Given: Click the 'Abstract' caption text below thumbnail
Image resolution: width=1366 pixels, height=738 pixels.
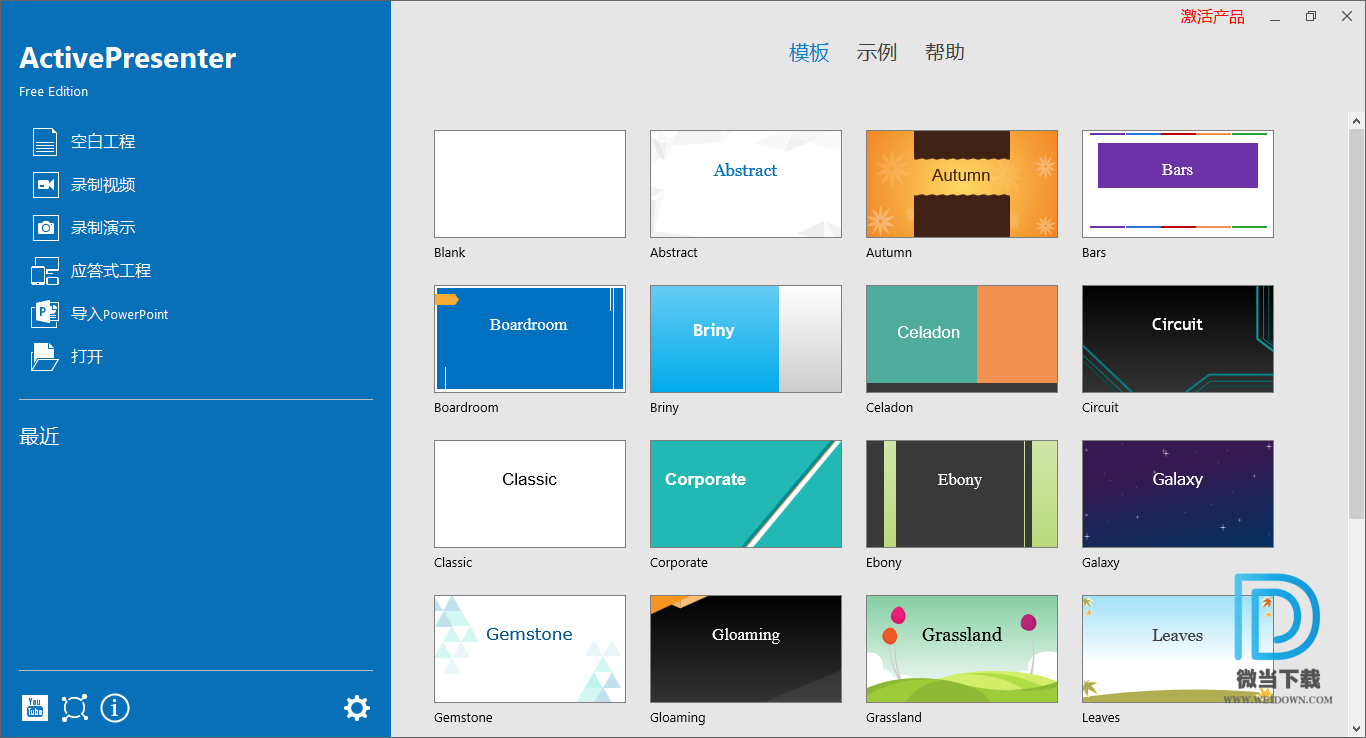Looking at the screenshot, I should [674, 253].
